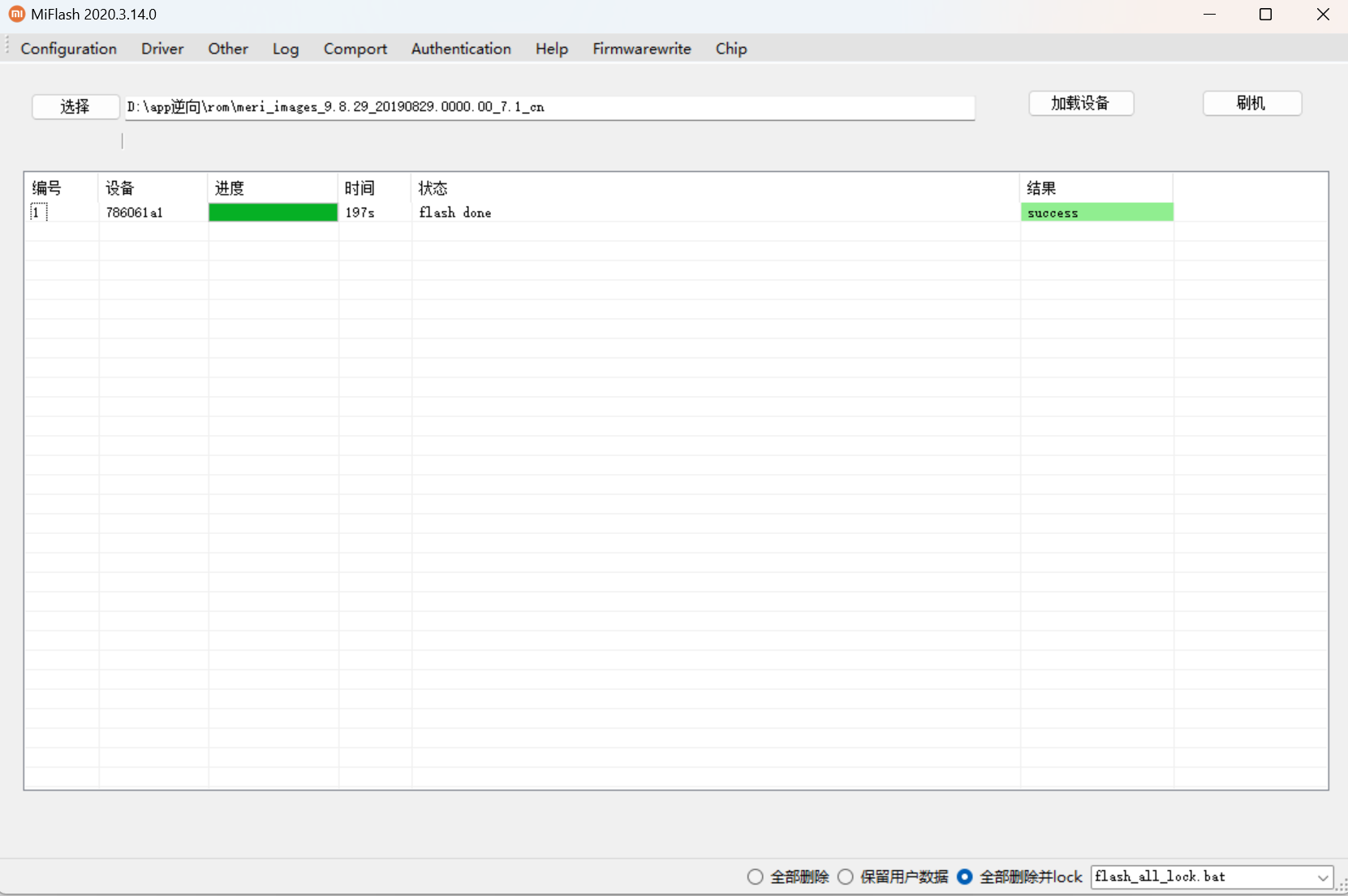Open the Configuration menu
The height and width of the screenshot is (896, 1348).
[x=69, y=49]
